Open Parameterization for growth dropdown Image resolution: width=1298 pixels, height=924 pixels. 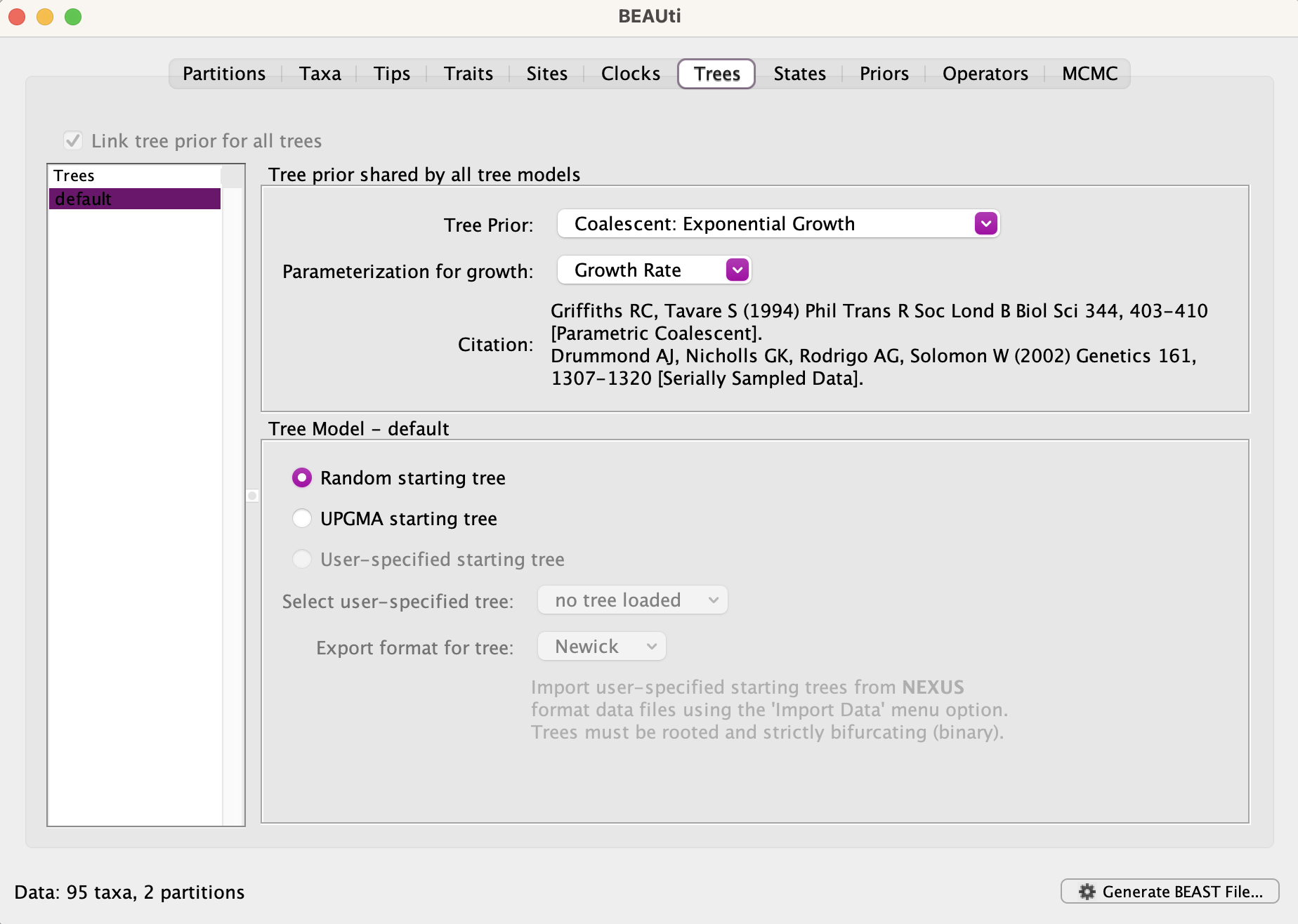(654, 270)
